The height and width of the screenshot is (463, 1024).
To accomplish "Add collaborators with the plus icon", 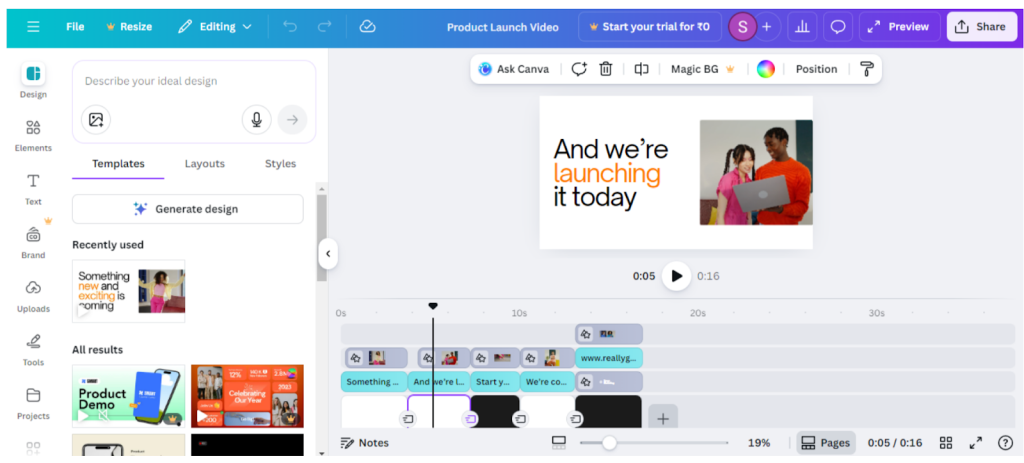I will coord(767,27).
